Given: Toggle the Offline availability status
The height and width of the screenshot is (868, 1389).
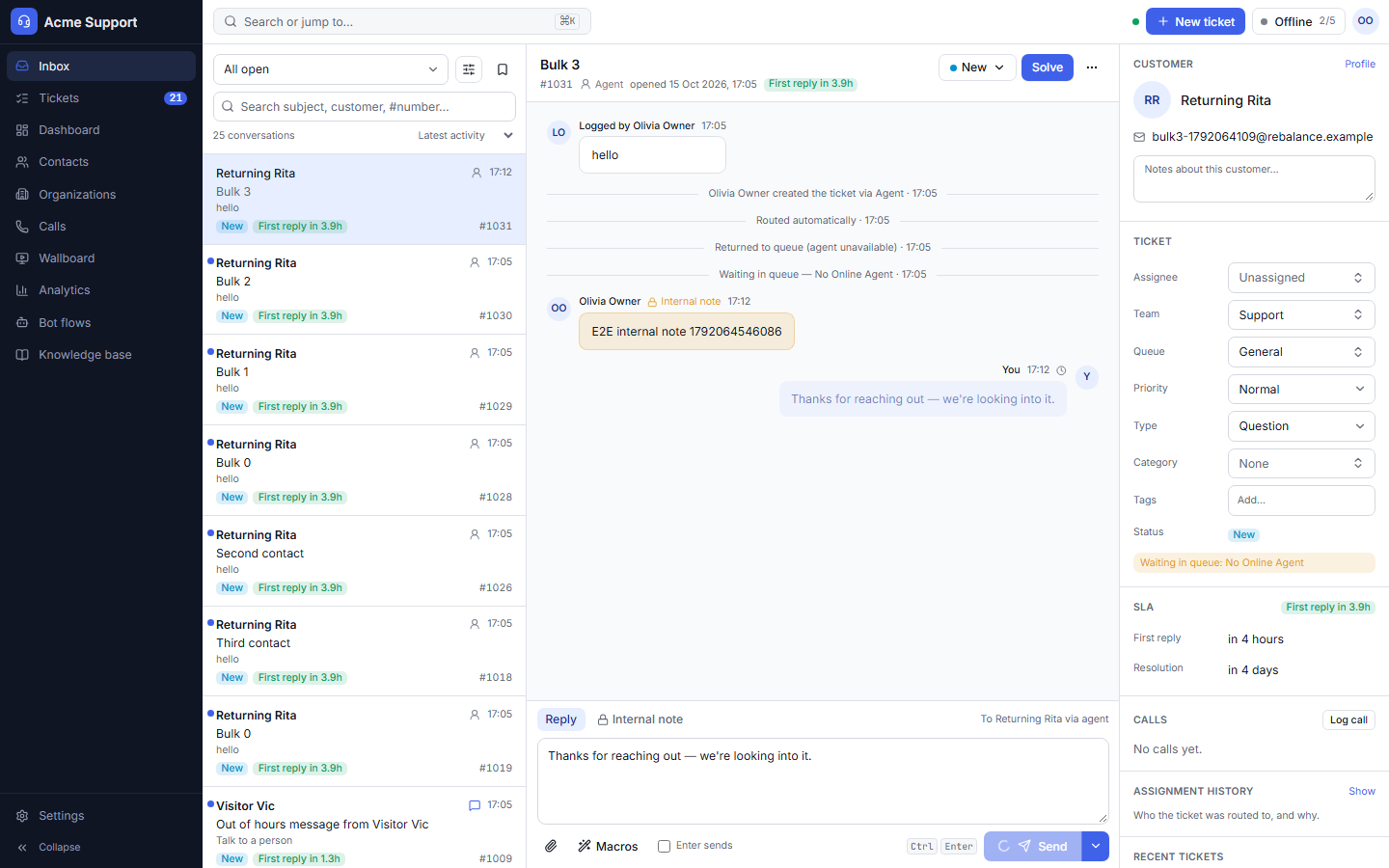Looking at the screenshot, I should 1298,21.
